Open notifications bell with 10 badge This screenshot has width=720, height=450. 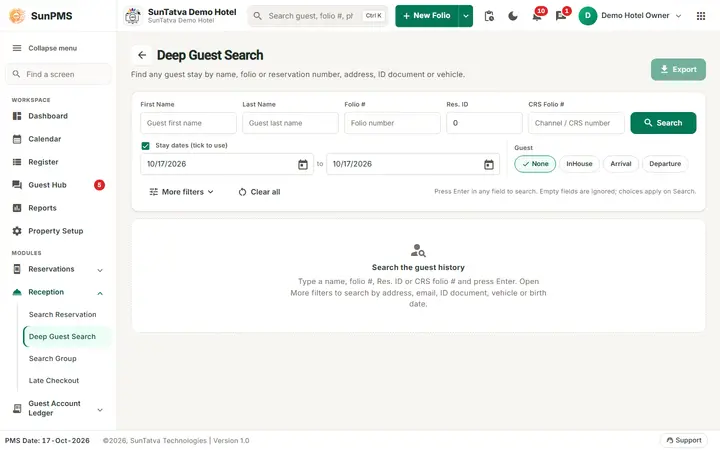pos(537,16)
